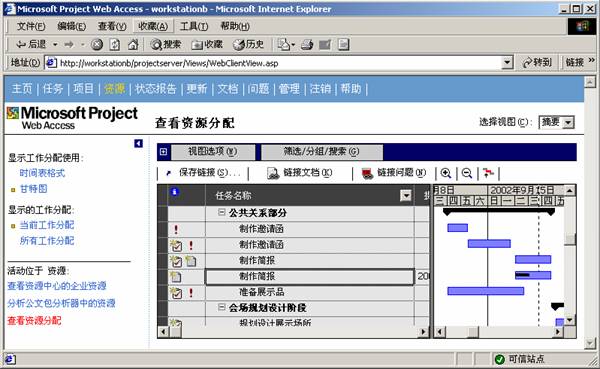Viewport: 600px width, 369px height.
Task: Click the blue info column header icon
Action: (x=174, y=192)
